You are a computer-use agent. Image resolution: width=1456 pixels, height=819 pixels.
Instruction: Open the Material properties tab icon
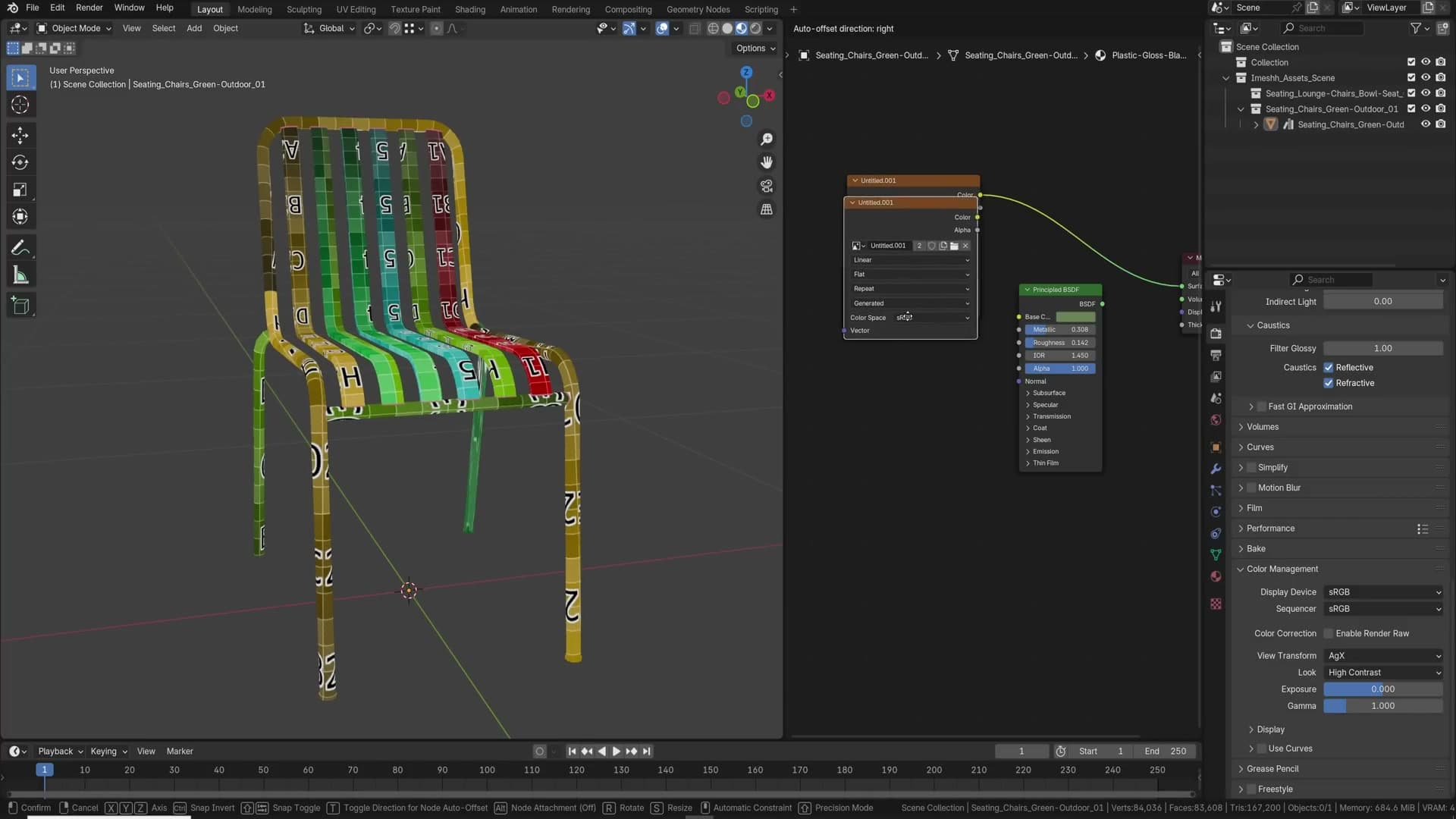point(1216,576)
